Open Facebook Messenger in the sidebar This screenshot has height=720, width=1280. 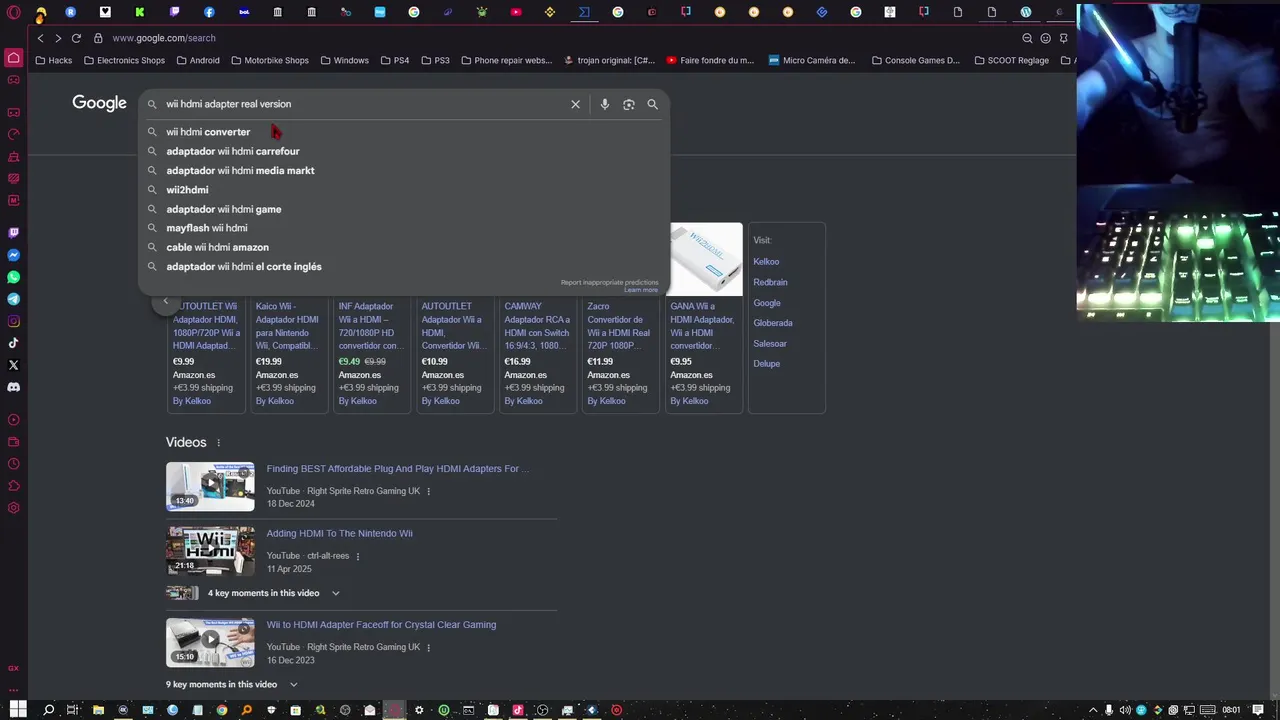(13, 255)
